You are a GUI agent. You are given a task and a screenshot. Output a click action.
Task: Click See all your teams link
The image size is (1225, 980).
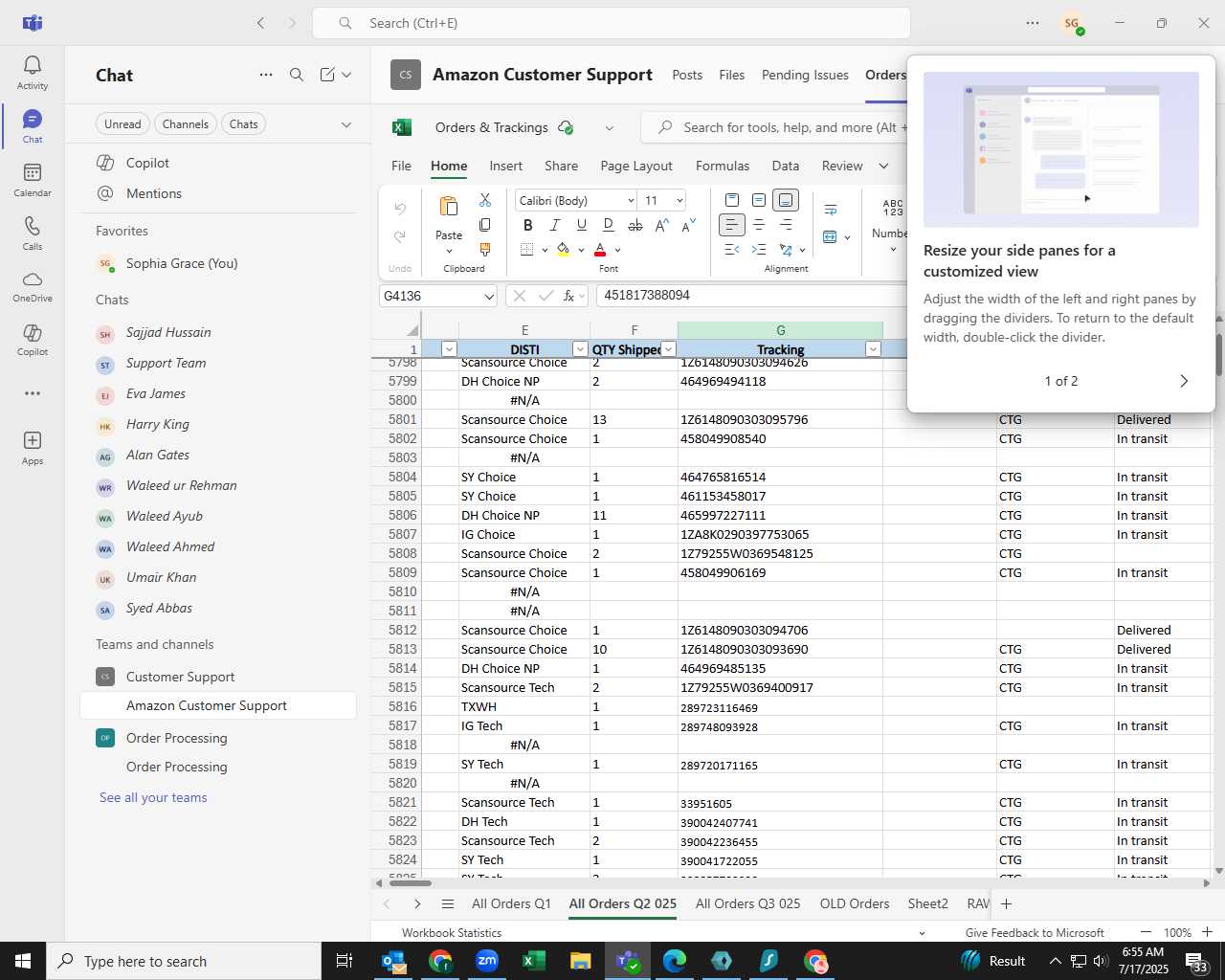[x=153, y=797]
